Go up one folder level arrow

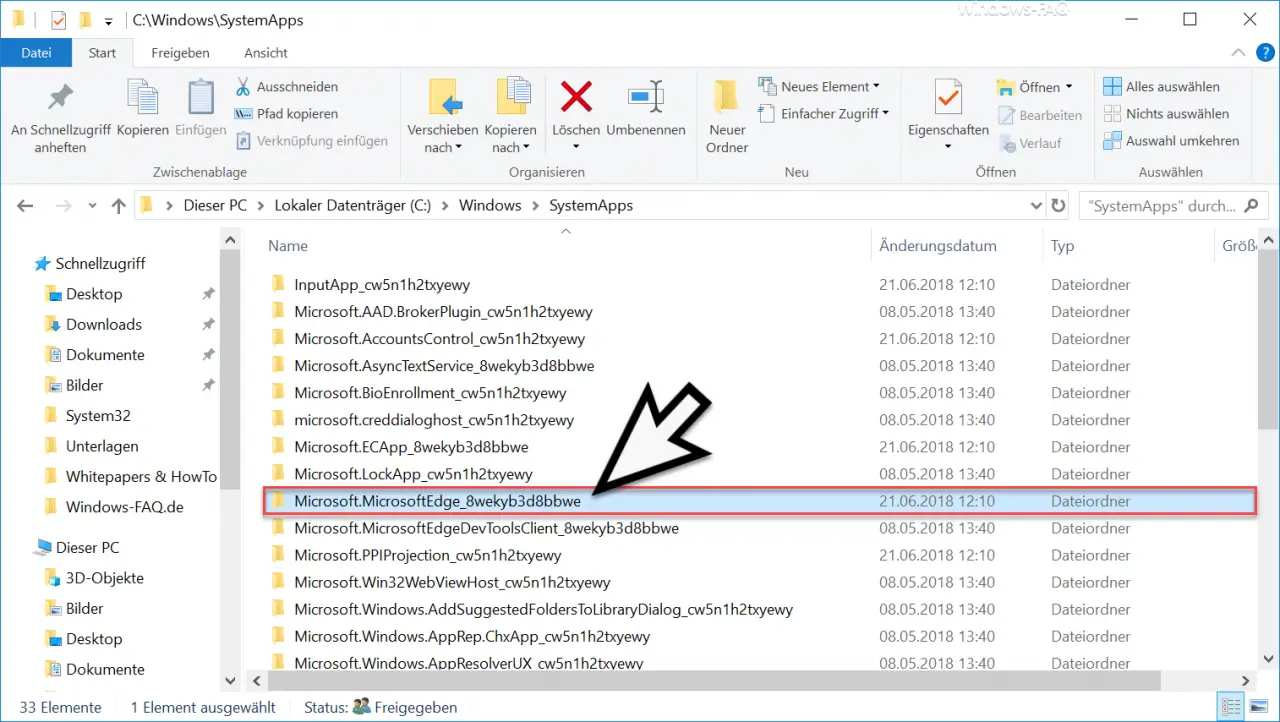[x=119, y=206]
